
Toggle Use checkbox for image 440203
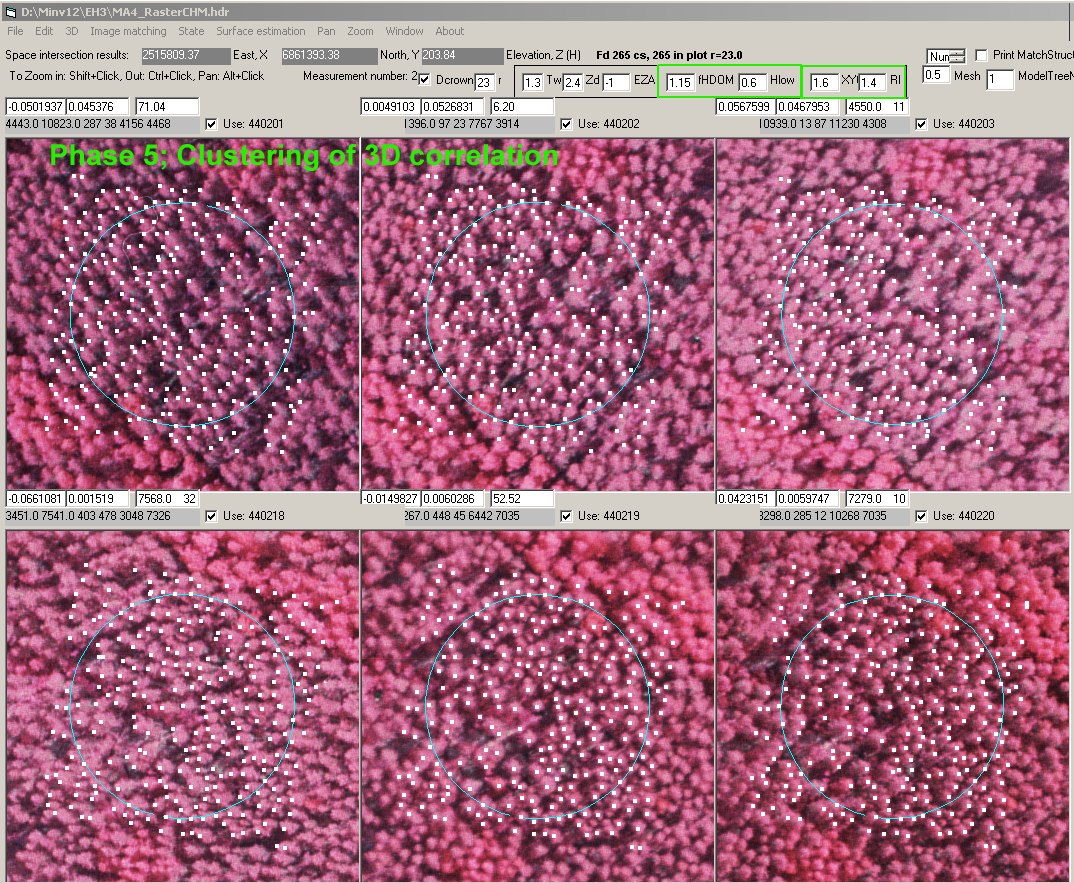[921, 124]
